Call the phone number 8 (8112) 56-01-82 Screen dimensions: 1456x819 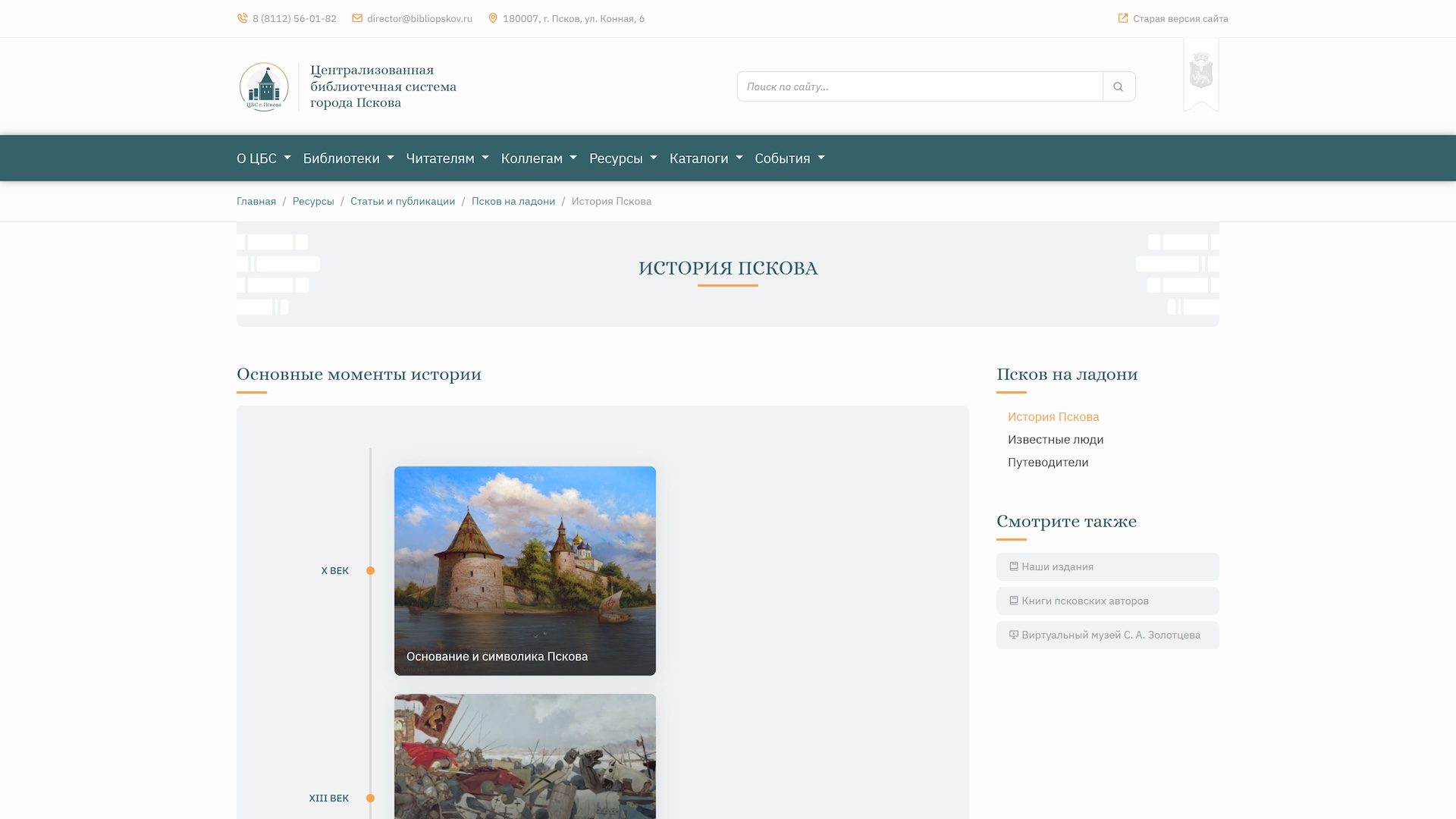coord(294,18)
